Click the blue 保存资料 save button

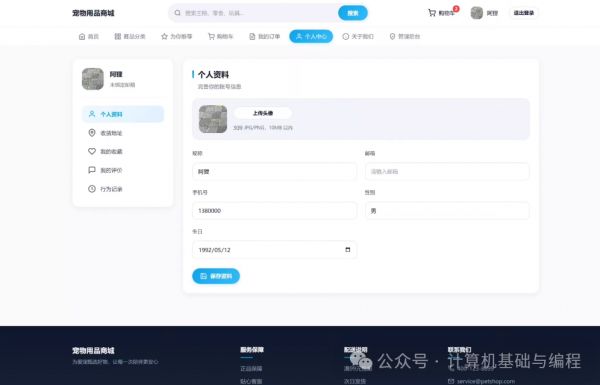coord(216,276)
